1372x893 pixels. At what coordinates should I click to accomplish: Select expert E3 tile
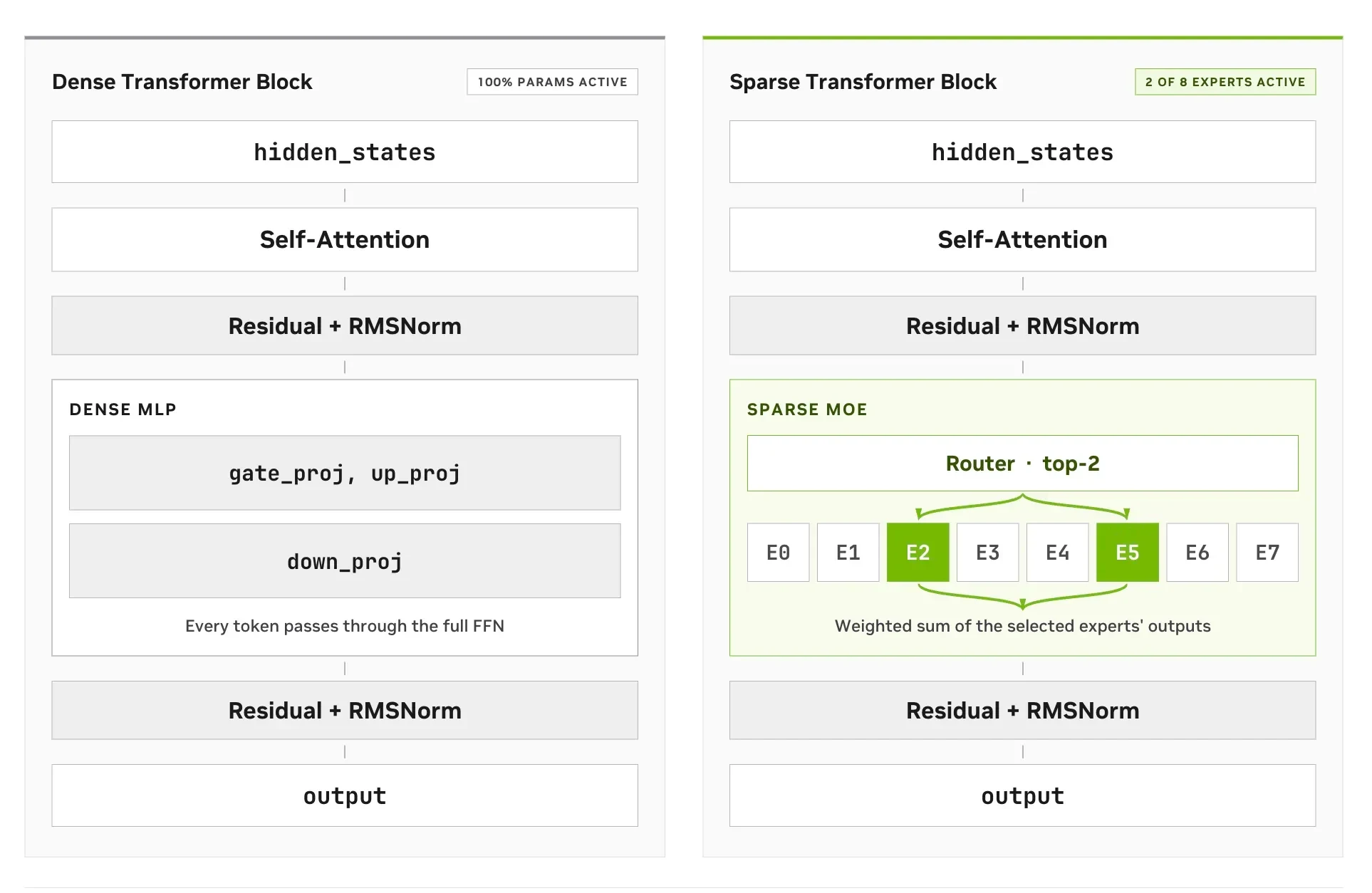[988, 553]
